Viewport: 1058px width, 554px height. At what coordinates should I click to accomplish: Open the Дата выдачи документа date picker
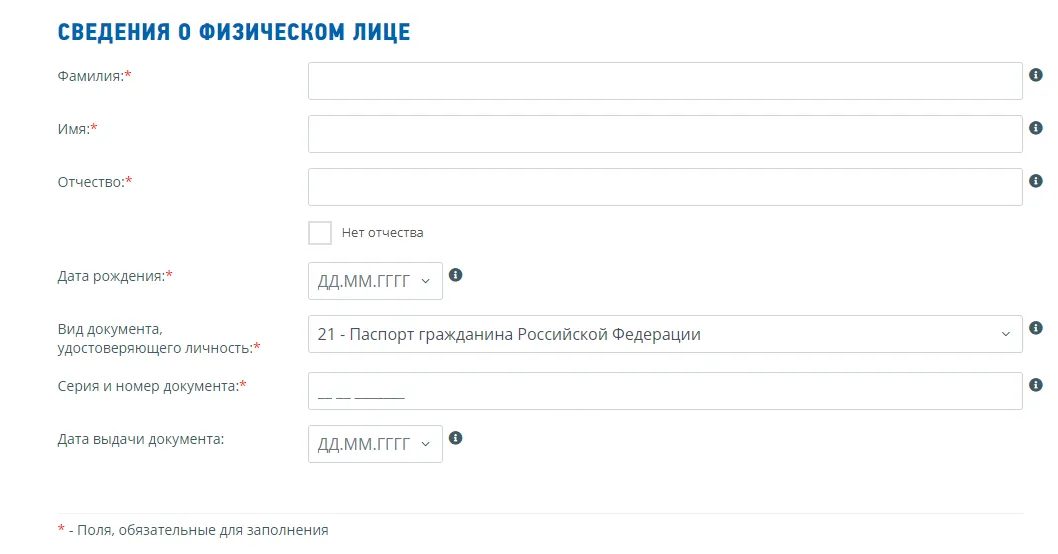(375, 444)
